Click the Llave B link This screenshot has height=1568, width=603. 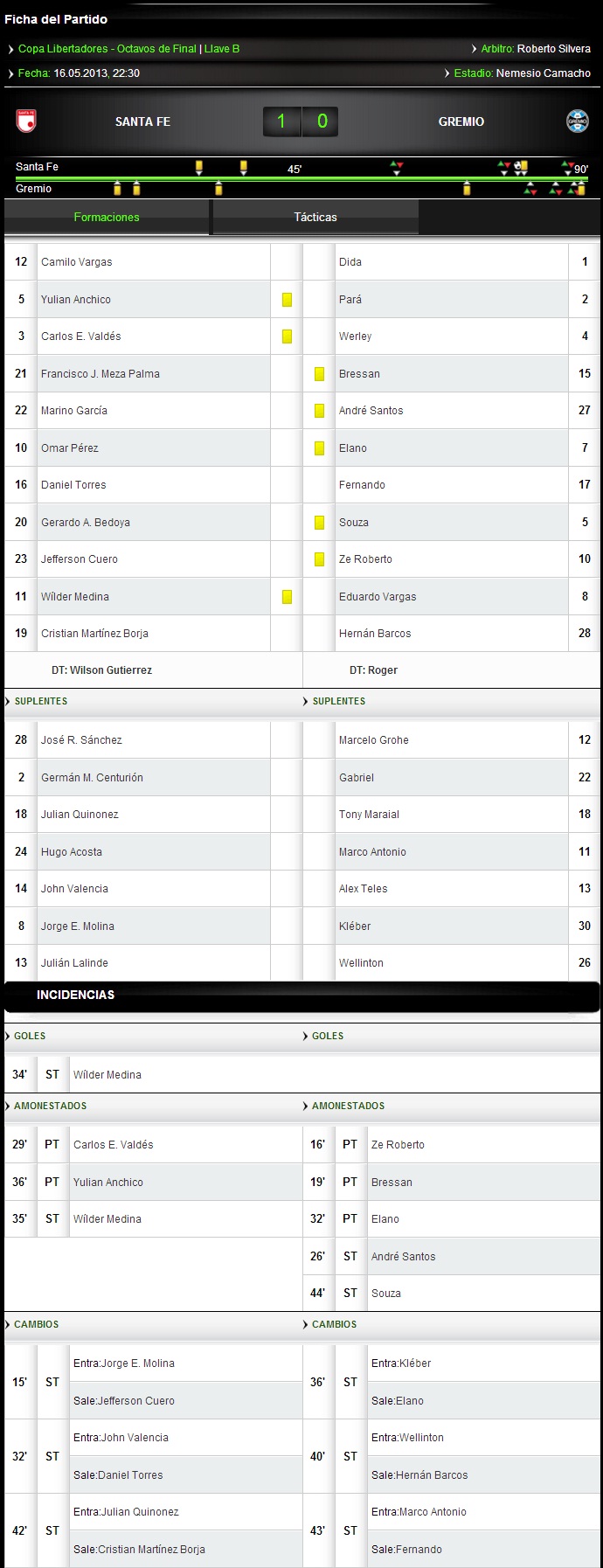click(x=222, y=49)
